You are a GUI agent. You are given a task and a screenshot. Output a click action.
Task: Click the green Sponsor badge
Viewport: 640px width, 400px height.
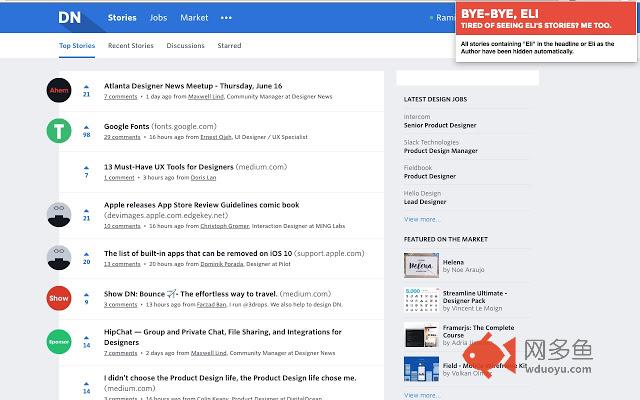coord(59,342)
